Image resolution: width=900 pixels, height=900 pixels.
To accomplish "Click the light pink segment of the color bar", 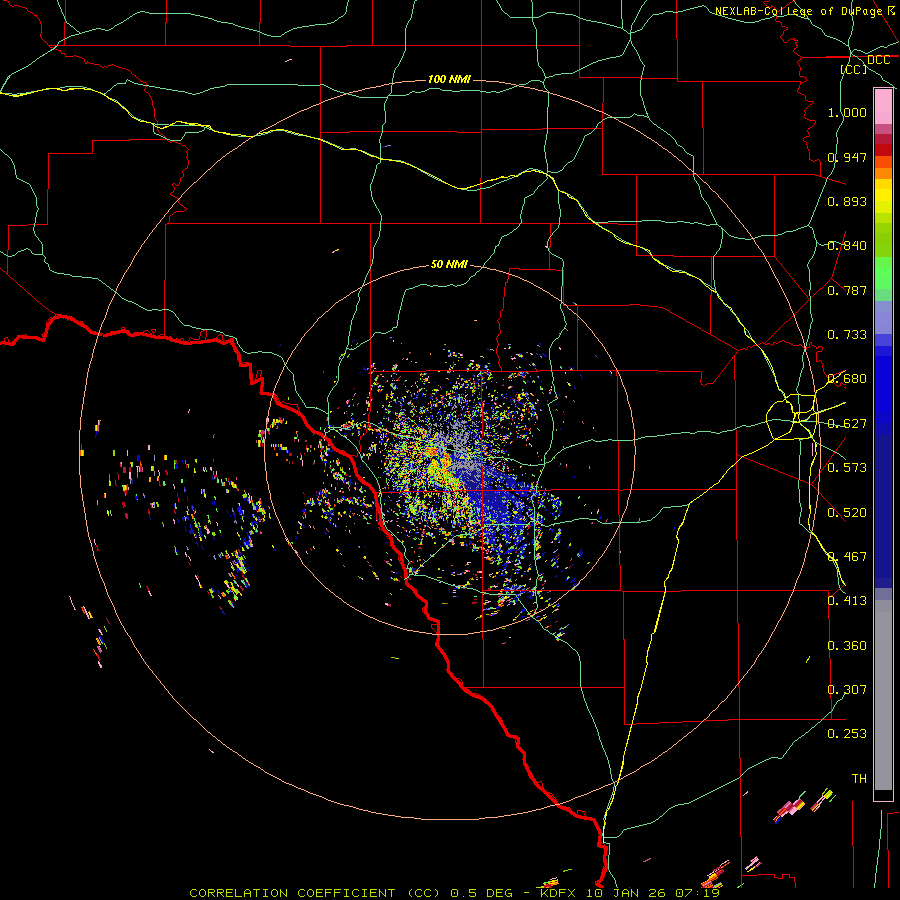I will point(883,107).
